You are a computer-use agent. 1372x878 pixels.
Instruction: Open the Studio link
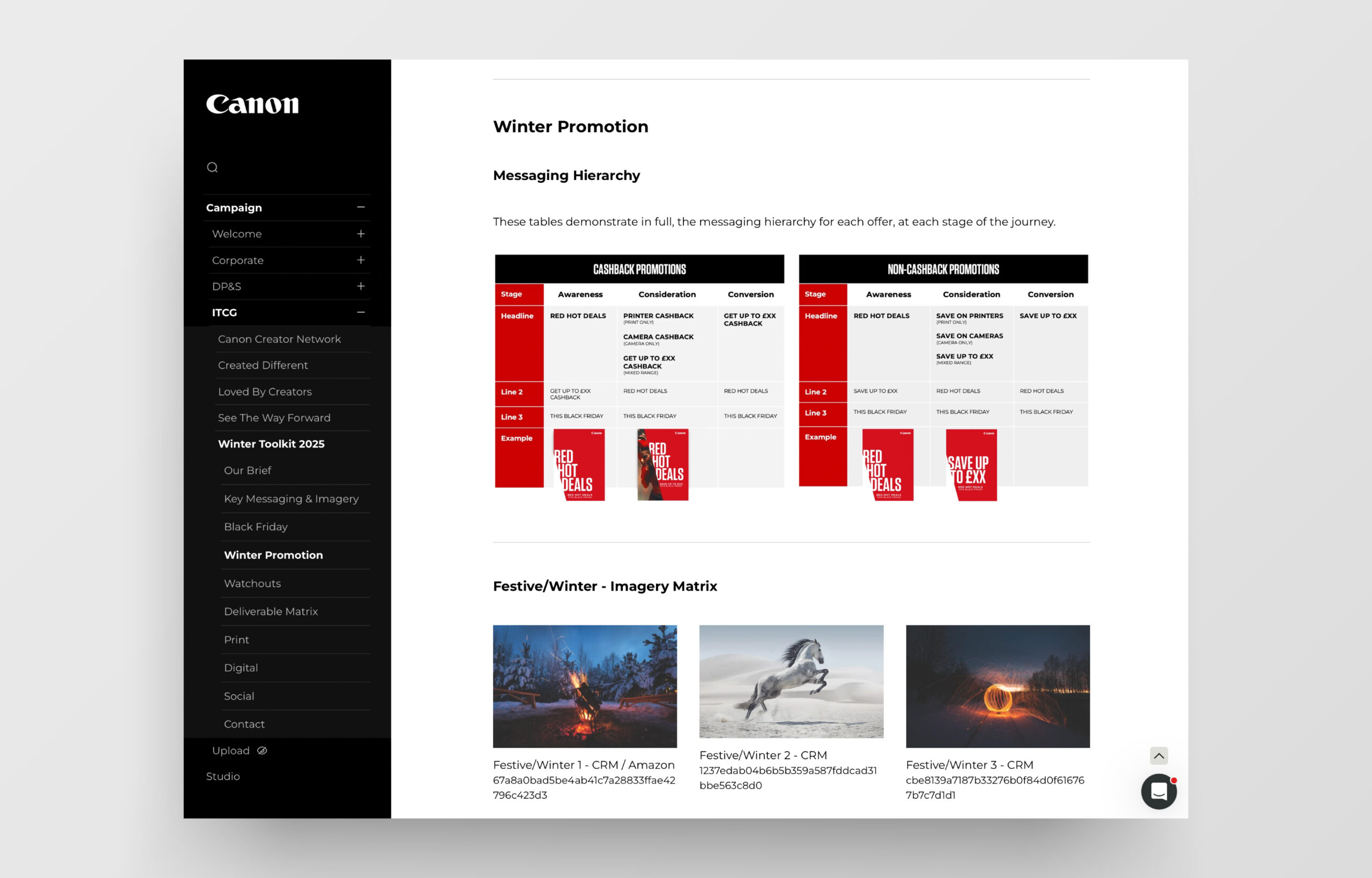point(223,776)
